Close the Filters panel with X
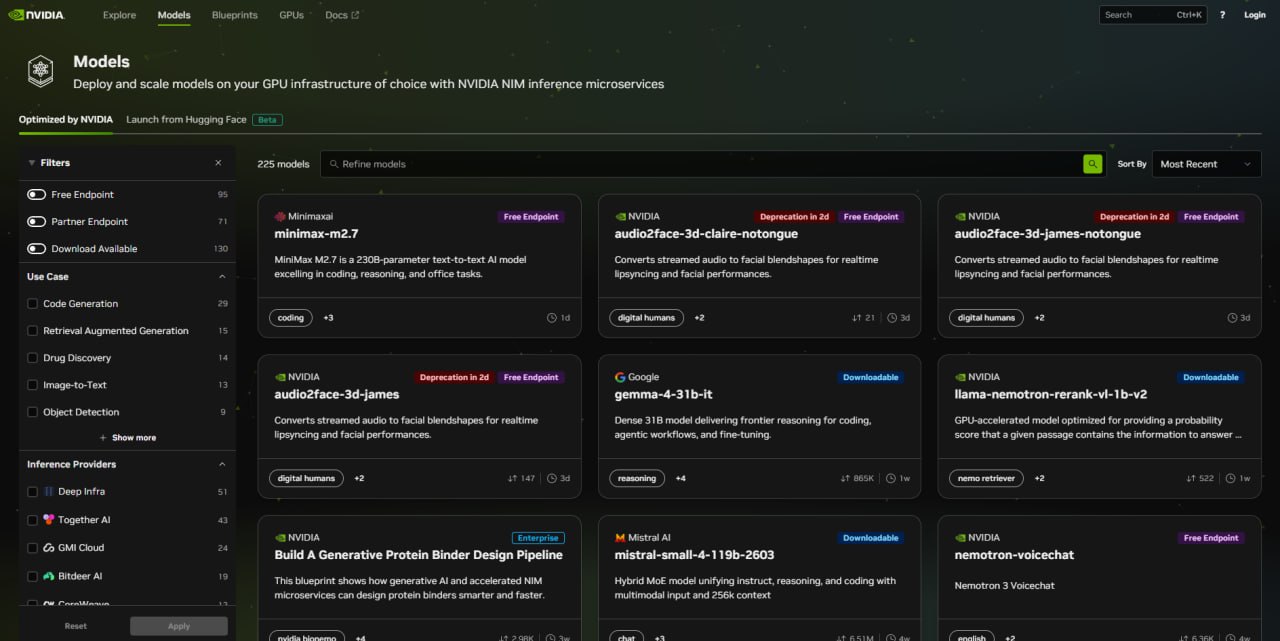1280x641 pixels. [218, 163]
